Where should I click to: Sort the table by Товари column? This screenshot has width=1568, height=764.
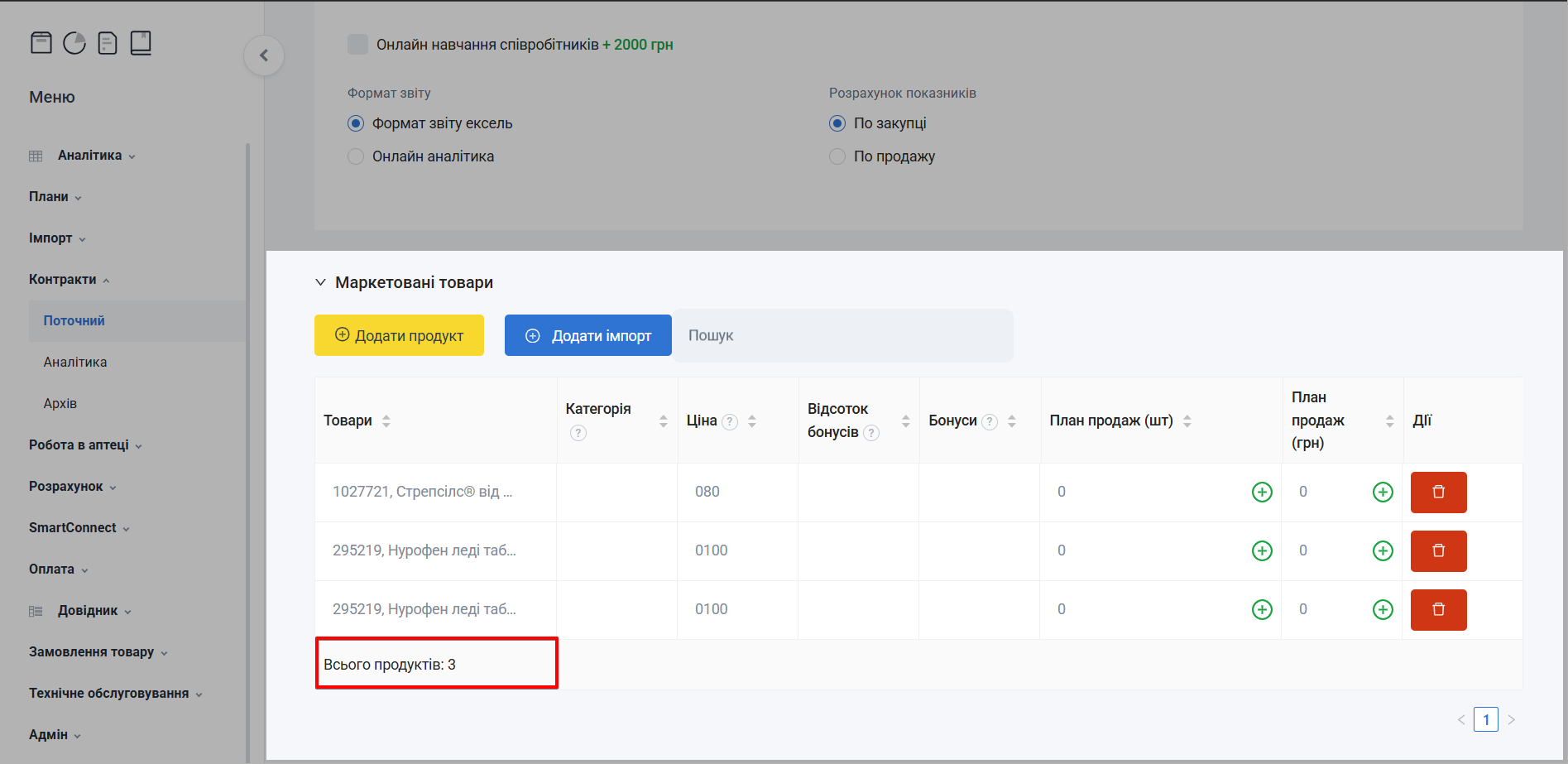386,421
